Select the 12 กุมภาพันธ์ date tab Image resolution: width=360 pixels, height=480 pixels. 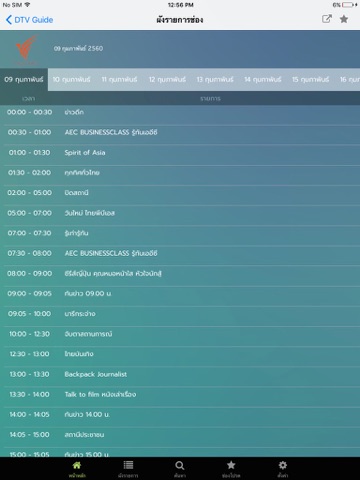coord(167,79)
